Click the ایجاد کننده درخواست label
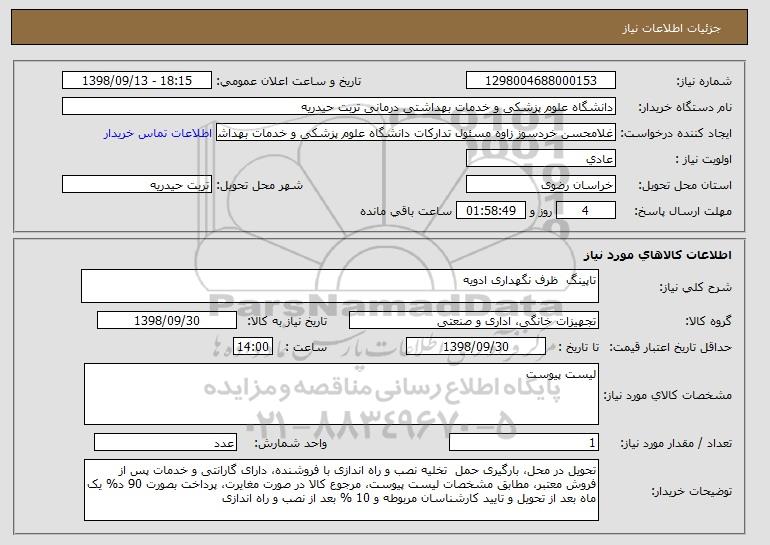 (x=676, y=133)
